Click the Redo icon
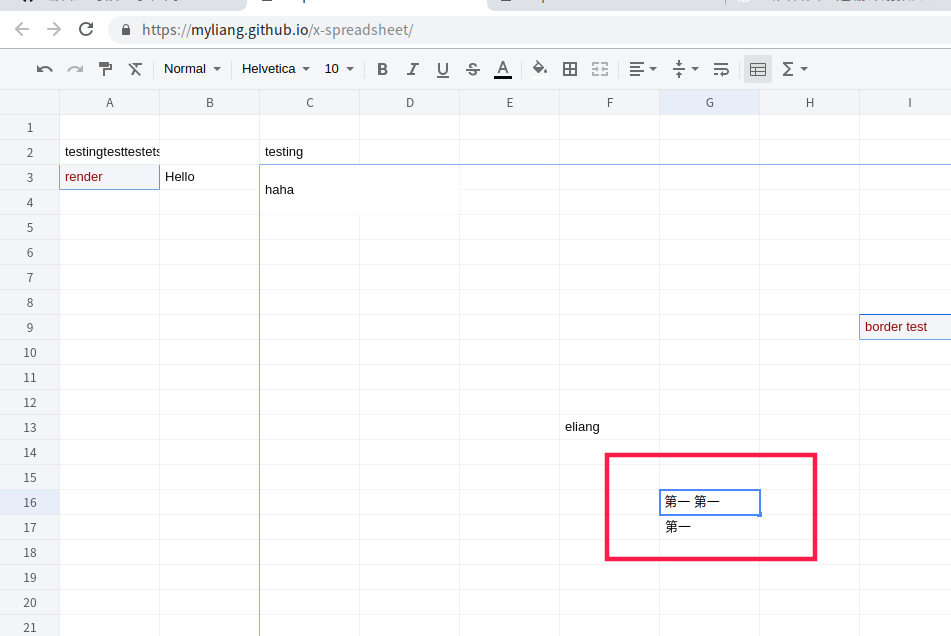 coord(73,69)
